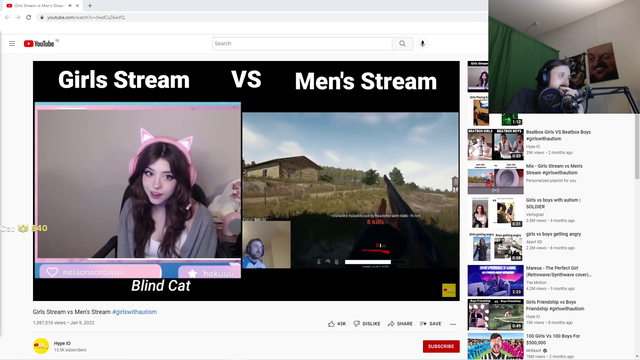Reload the page with the refresh icon
Screen dimensions: 640x360
[x=29, y=17]
